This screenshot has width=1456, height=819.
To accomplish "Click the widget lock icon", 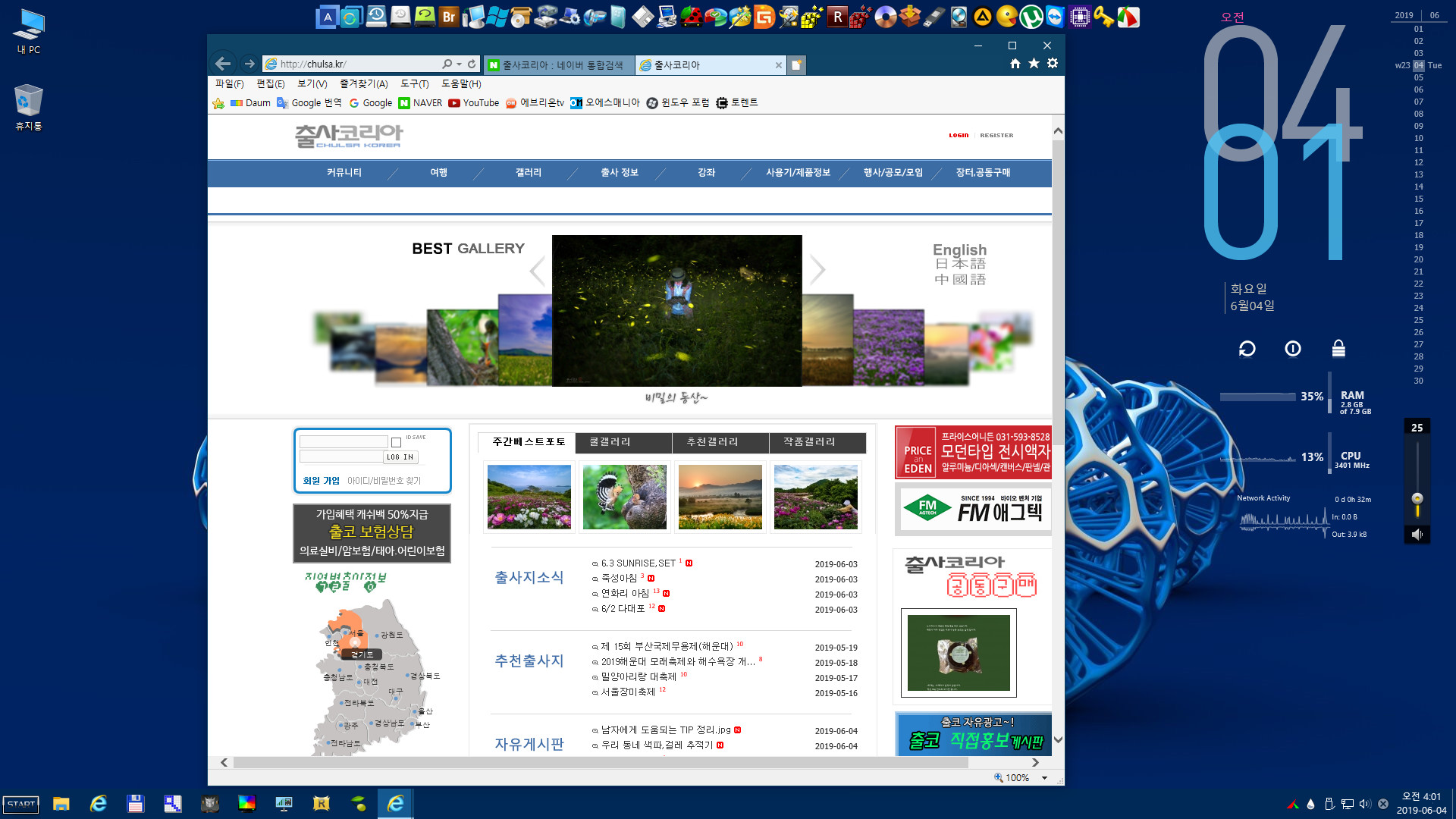I will coord(1338,349).
